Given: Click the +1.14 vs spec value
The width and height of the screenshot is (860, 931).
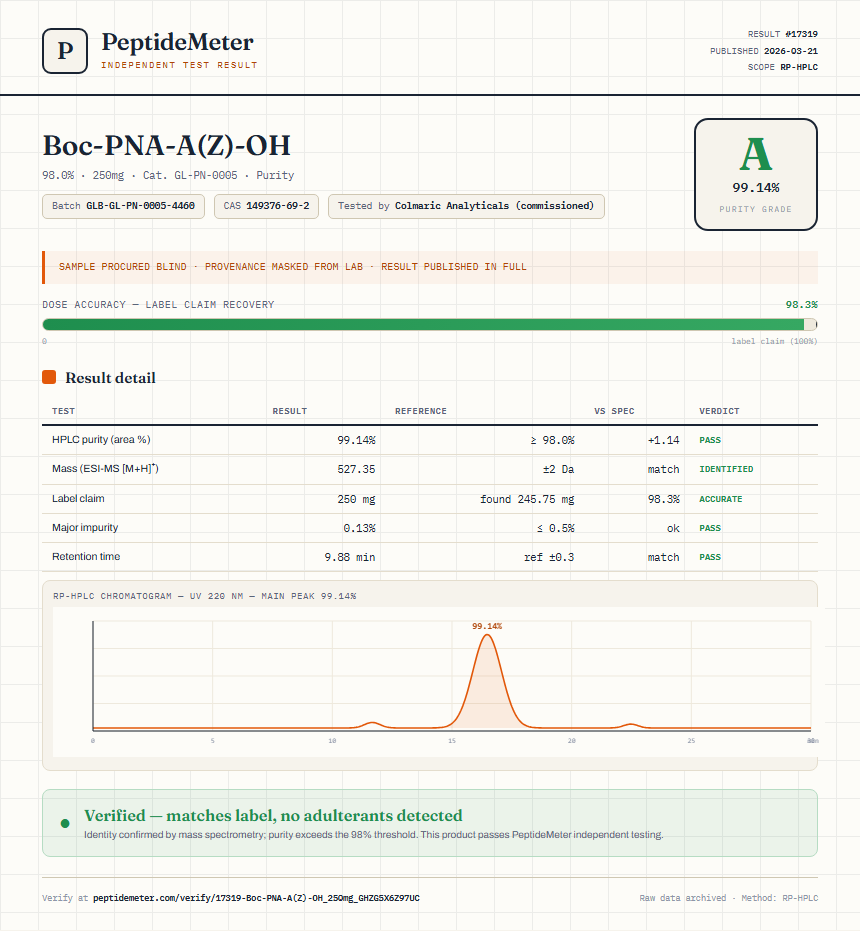Looking at the screenshot, I should (x=663, y=440).
